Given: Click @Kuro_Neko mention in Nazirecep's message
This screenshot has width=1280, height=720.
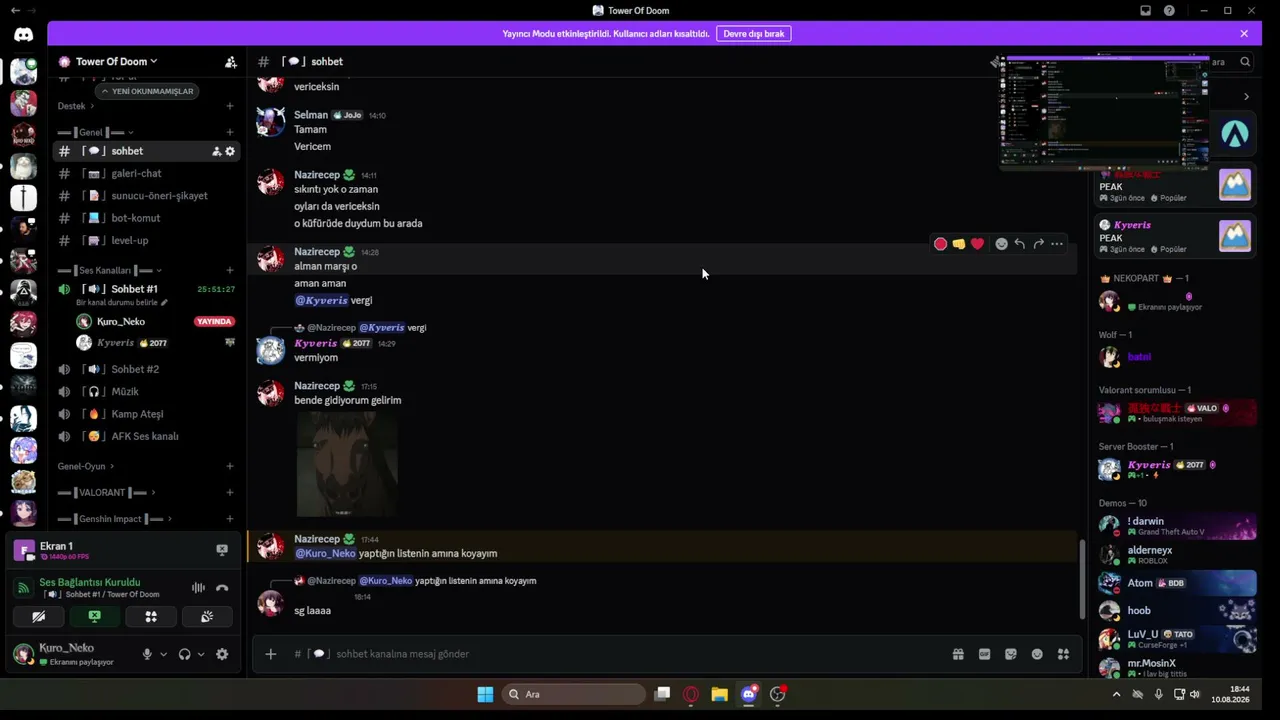Looking at the screenshot, I should pyautogui.click(x=325, y=553).
